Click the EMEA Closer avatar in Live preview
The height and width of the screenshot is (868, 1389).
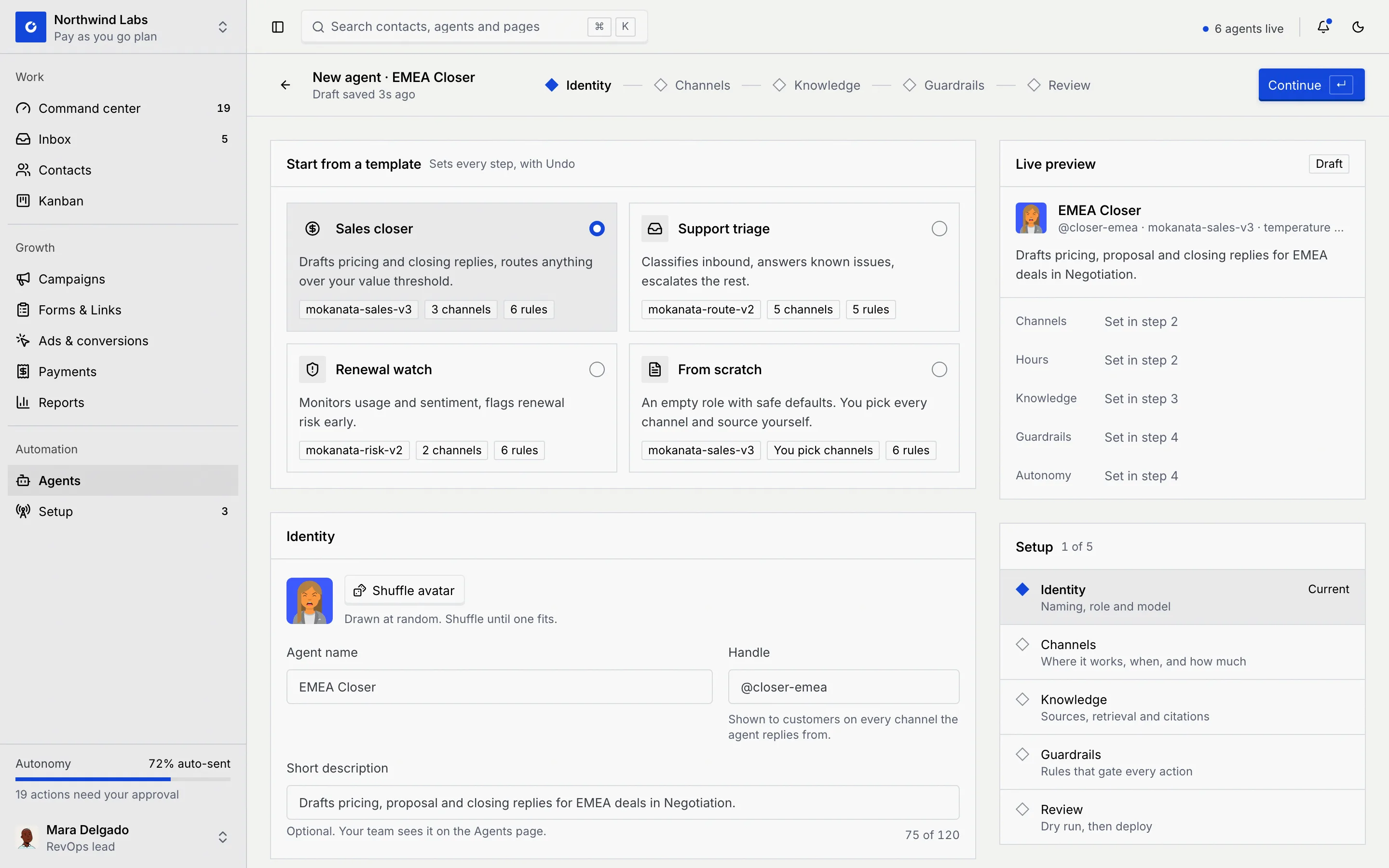(x=1031, y=217)
